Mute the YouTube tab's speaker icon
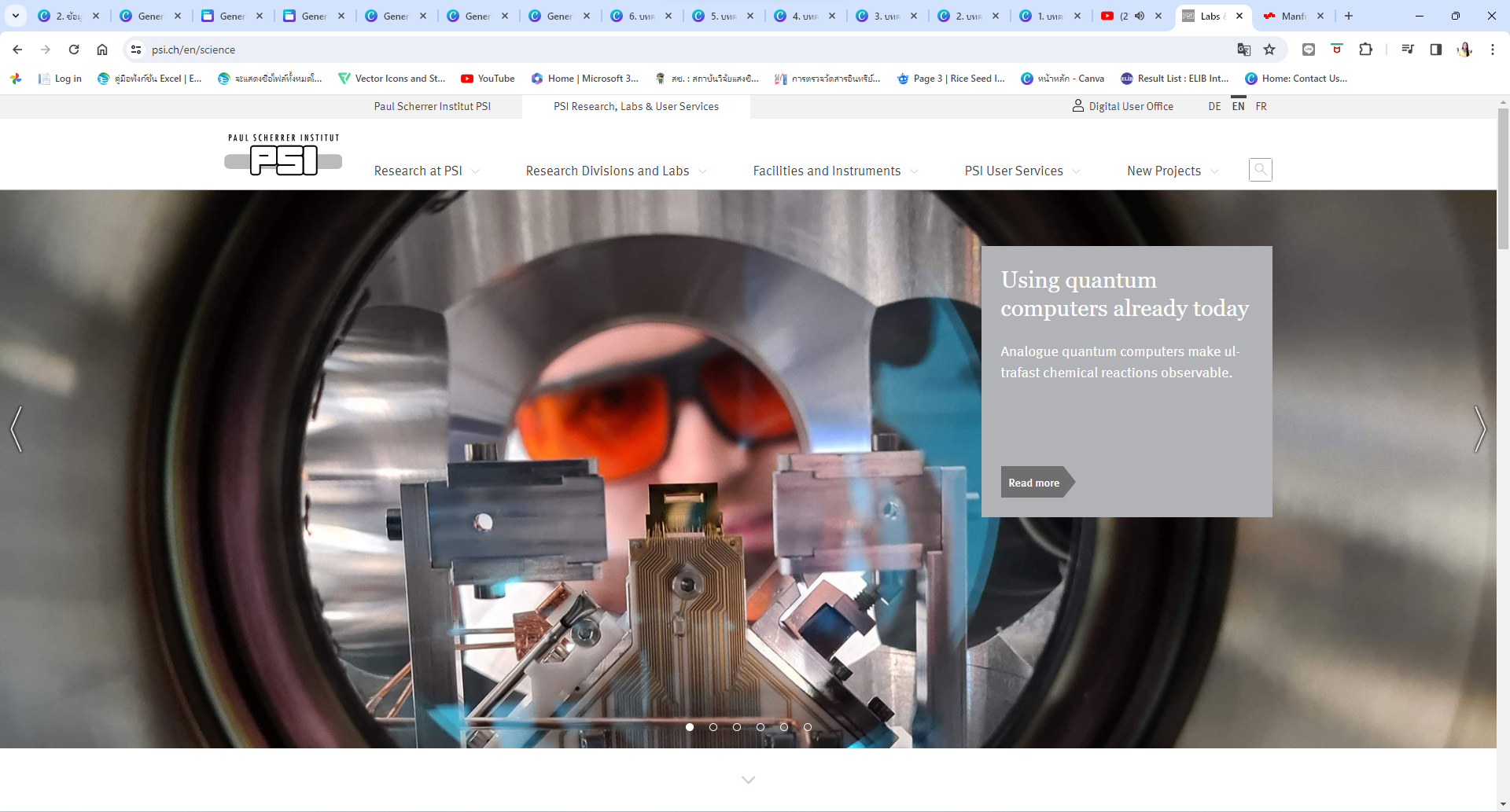The width and height of the screenshot is (1510, 812). (x=1140, y=16)
